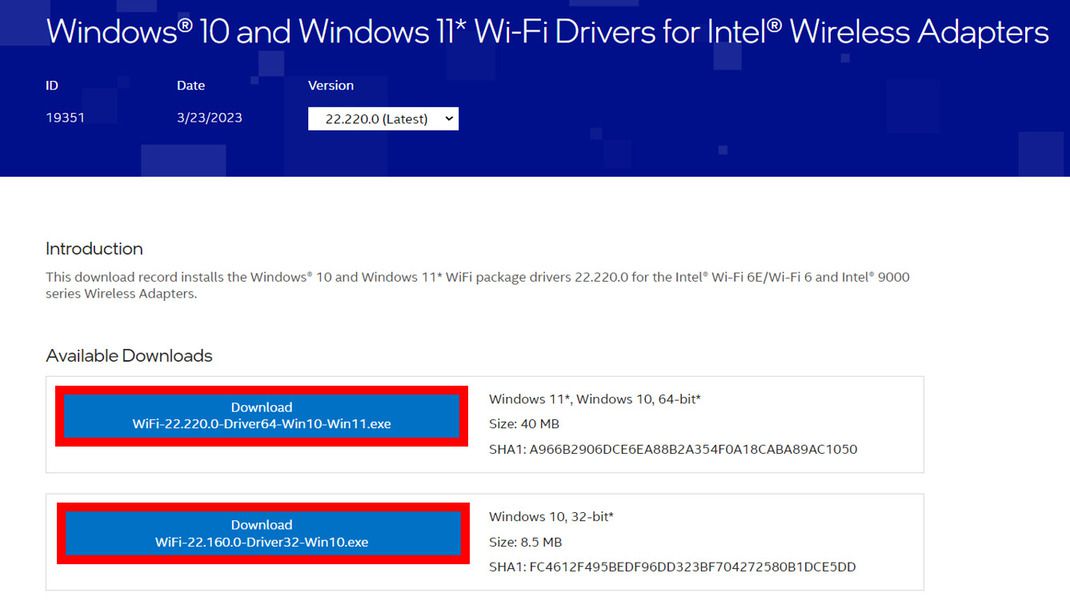Click Download WiFi-22.160.0-Driver32-Win10.exe
Image resolution: width=1070 pixels, height=605 pixels.
point(261,533)
